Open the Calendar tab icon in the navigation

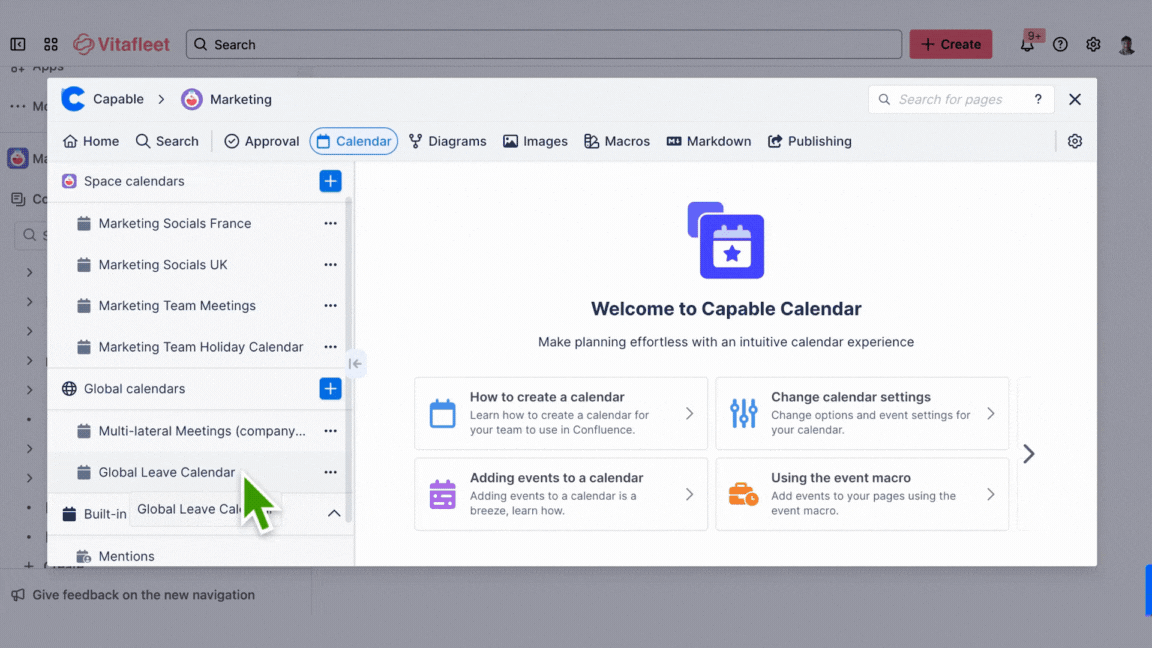coord(321,141)
